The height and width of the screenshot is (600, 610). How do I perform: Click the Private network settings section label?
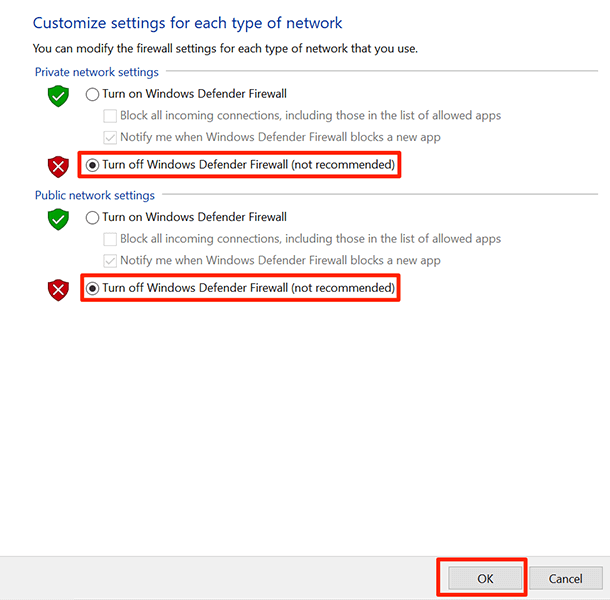tap(96, 72)
